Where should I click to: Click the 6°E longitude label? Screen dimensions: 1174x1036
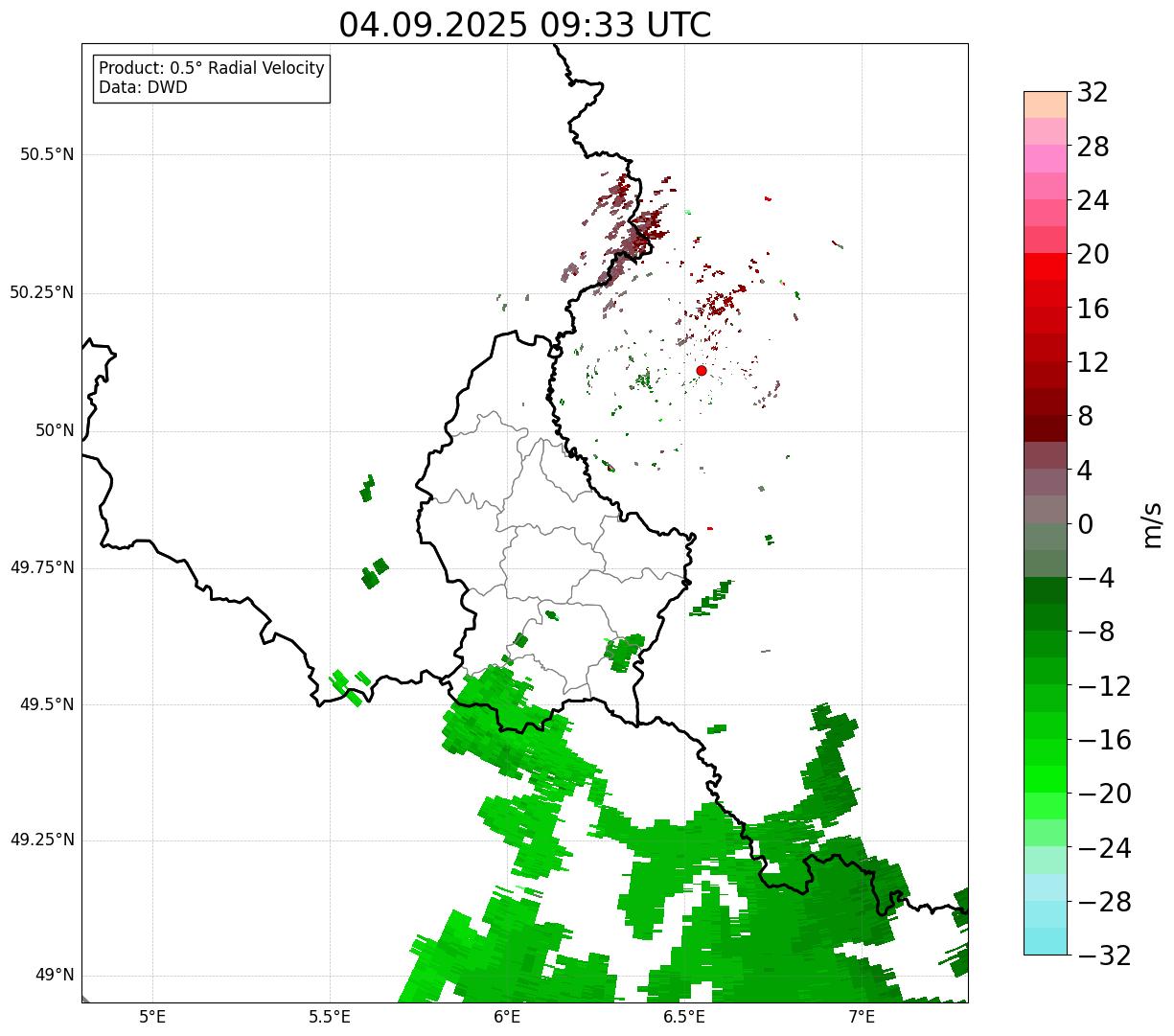(507, 1016)
